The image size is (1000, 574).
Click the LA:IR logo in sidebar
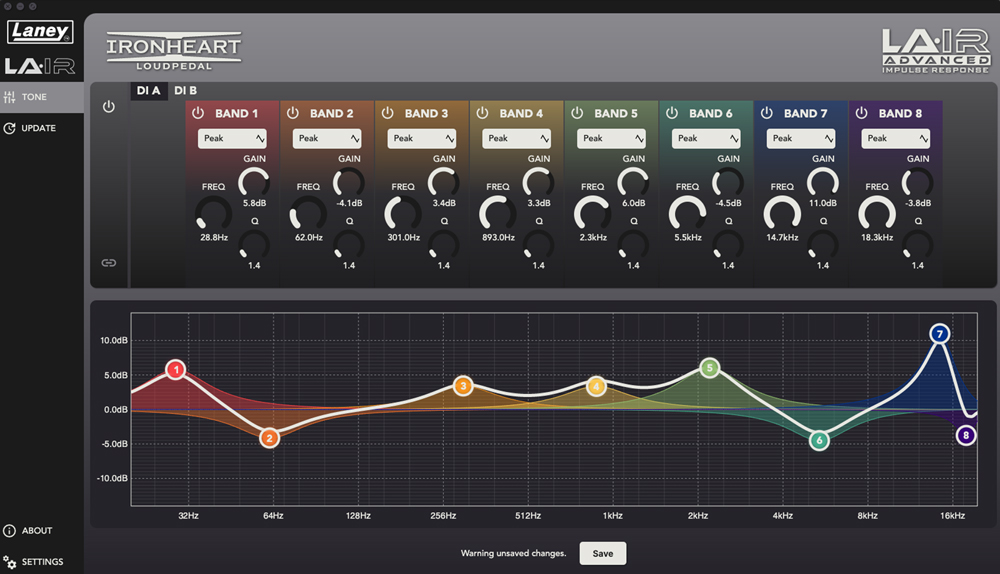click(x=40, y=66)
